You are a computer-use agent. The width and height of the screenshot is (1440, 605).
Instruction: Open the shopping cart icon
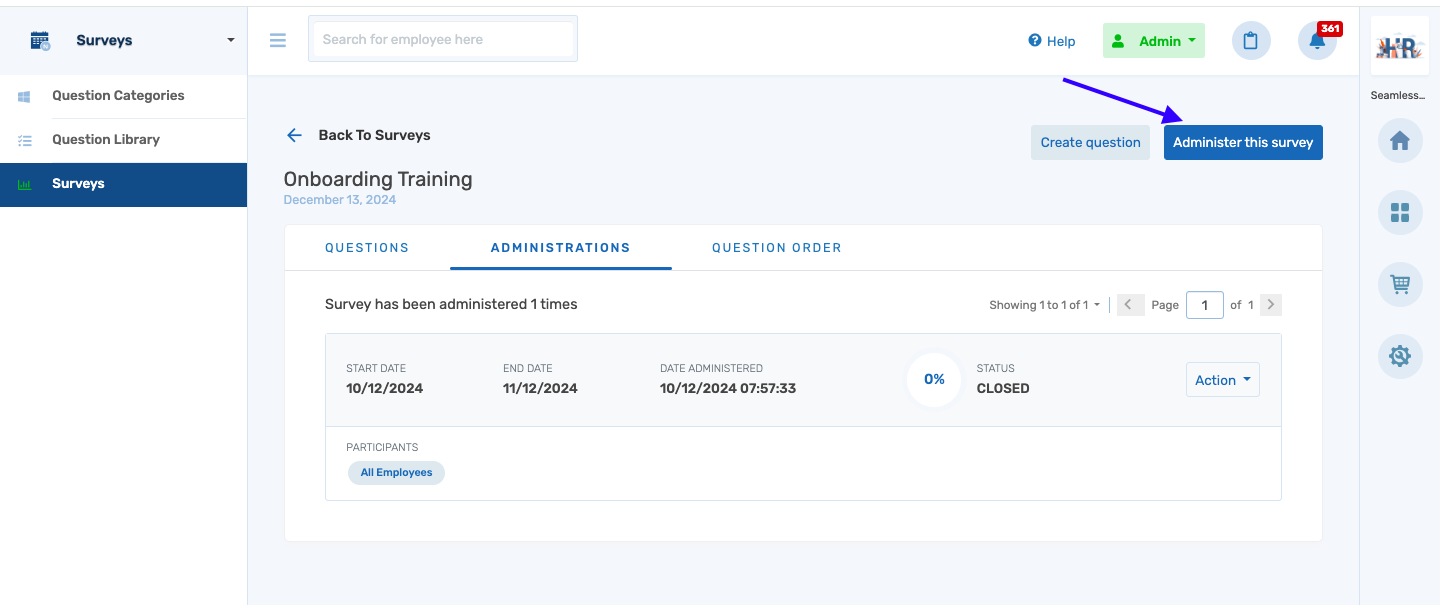1399,284
